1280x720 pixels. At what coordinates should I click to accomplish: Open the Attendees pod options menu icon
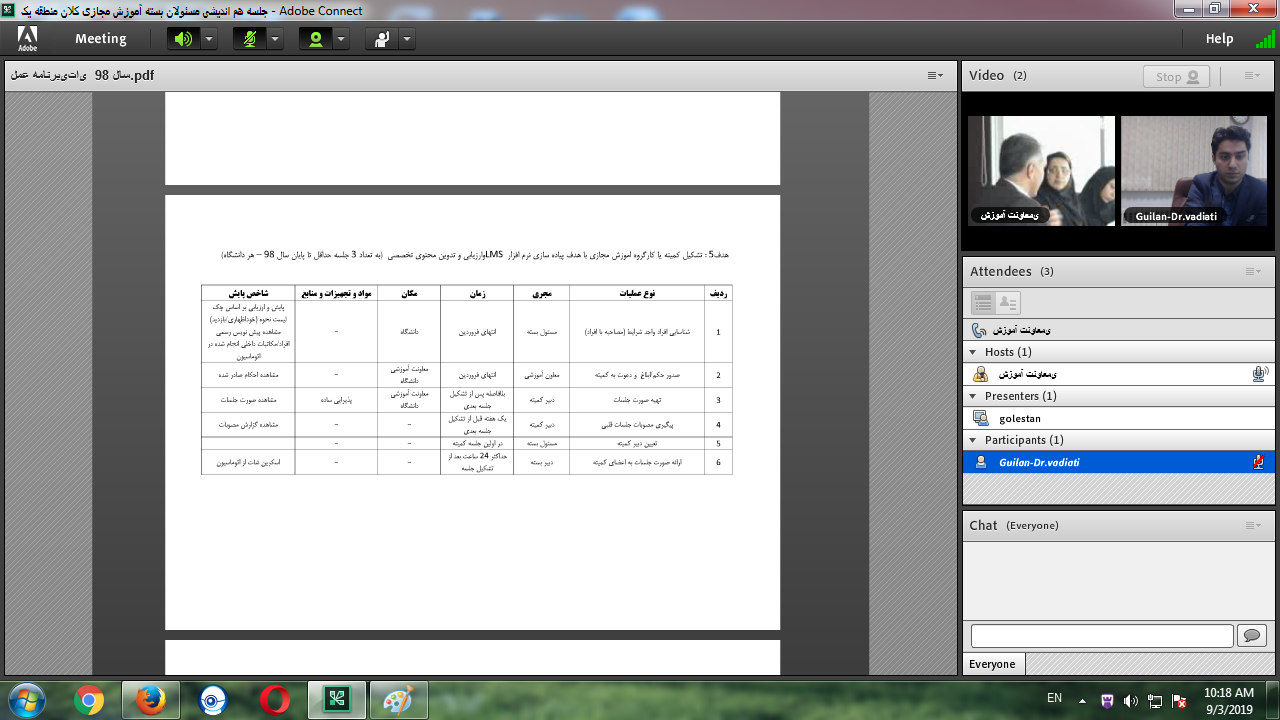click(1252, 272)
